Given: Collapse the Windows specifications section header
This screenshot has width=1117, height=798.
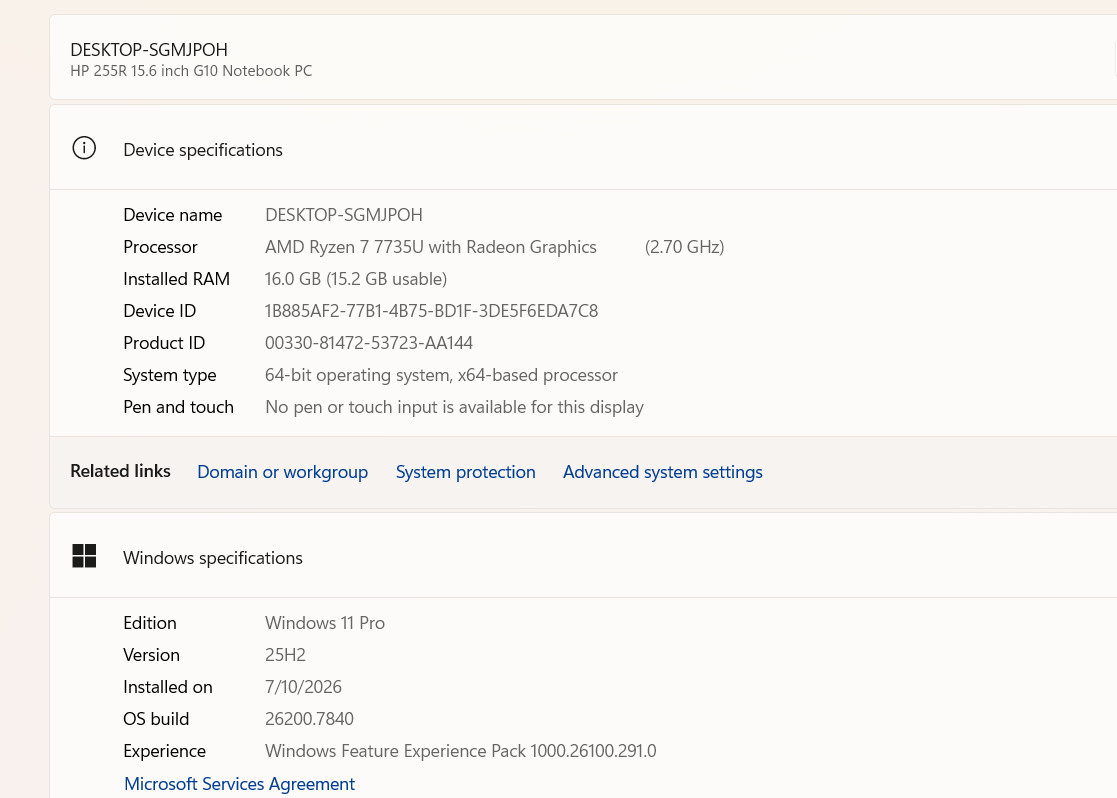Looking at the screenshot, I should (x=583, y=556).
